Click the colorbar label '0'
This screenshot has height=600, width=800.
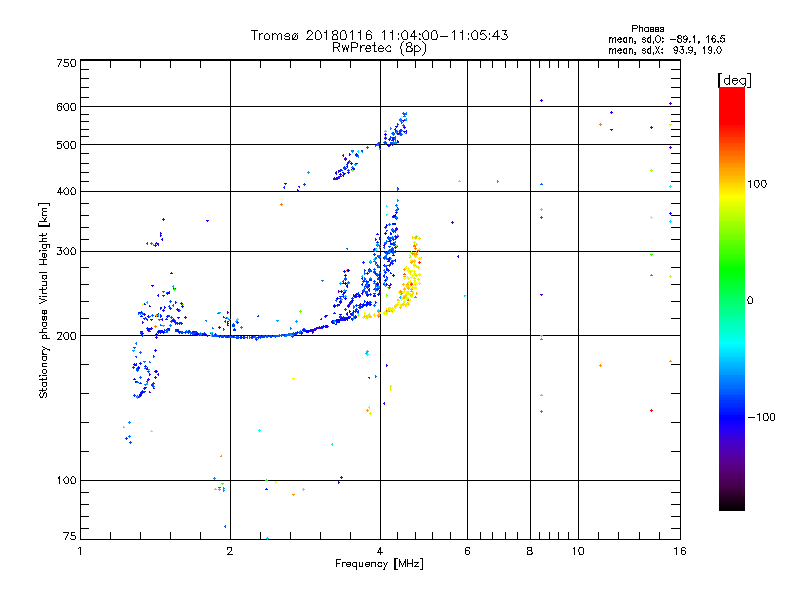coord(750,301)
